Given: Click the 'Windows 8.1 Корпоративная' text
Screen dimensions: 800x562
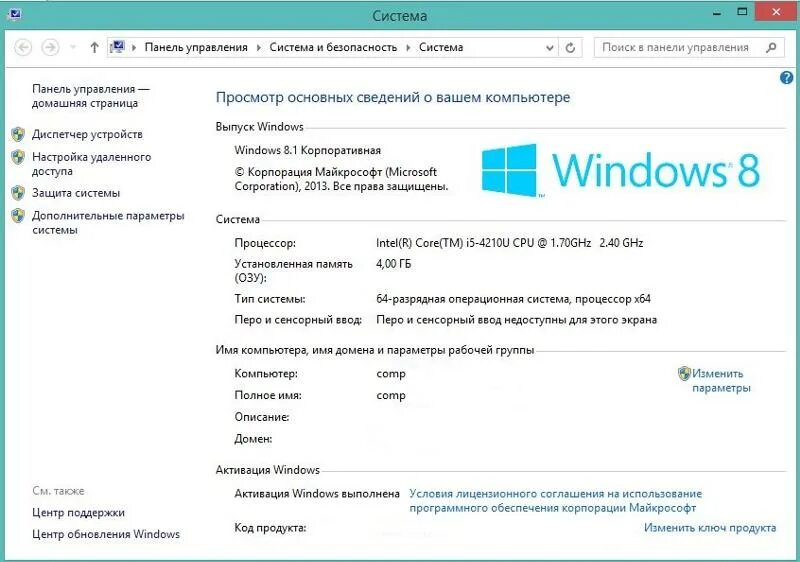Looking at the screenshot, I should 308,150.
